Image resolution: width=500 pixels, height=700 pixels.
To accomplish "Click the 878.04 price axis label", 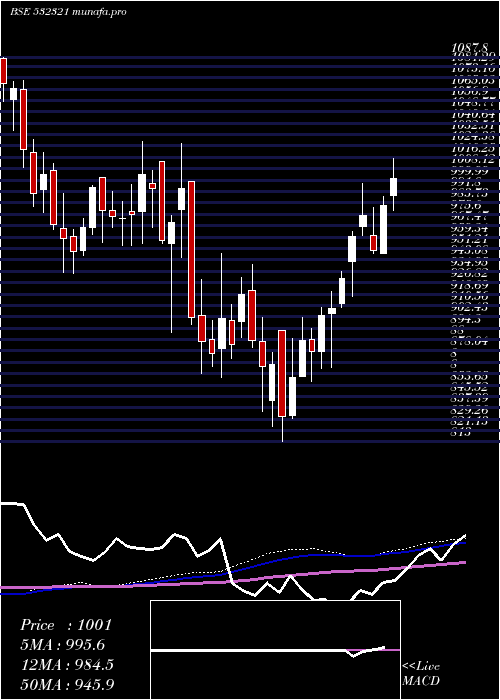I will (469, 342).
